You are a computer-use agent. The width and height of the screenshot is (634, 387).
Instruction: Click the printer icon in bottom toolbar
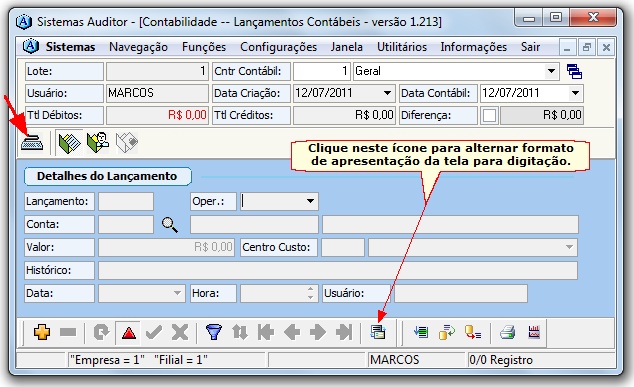[507, 332]
